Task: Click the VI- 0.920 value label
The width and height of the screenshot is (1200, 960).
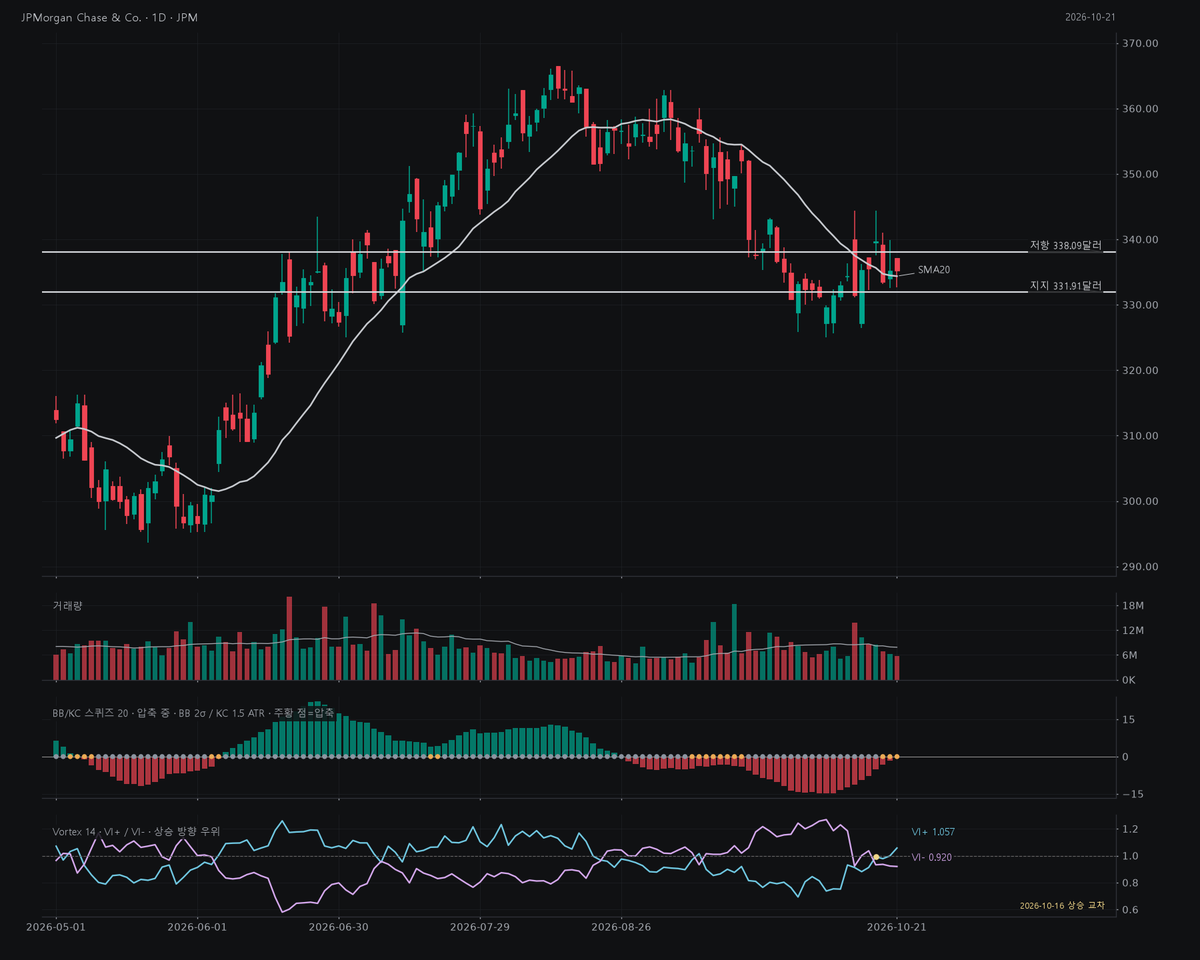Action: pyautogui.click(x=932, y=857)
